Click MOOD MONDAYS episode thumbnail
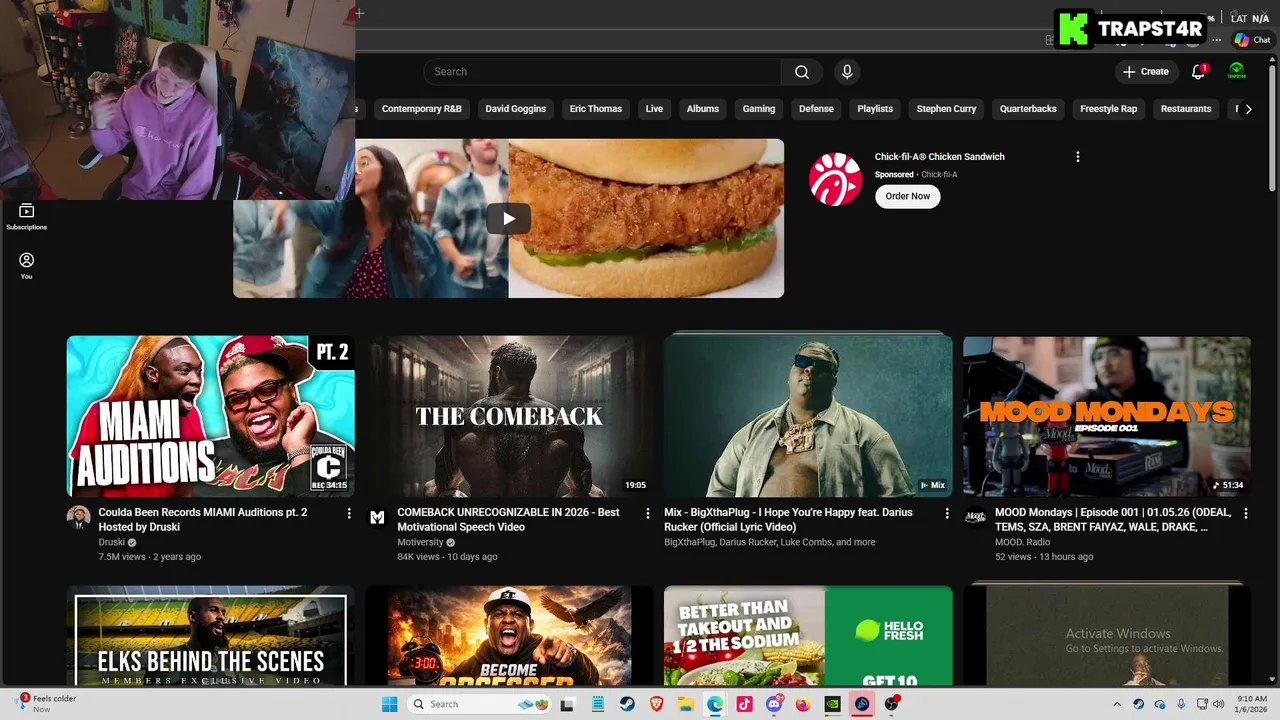 pyautogui.click(x=1107, y=416)
